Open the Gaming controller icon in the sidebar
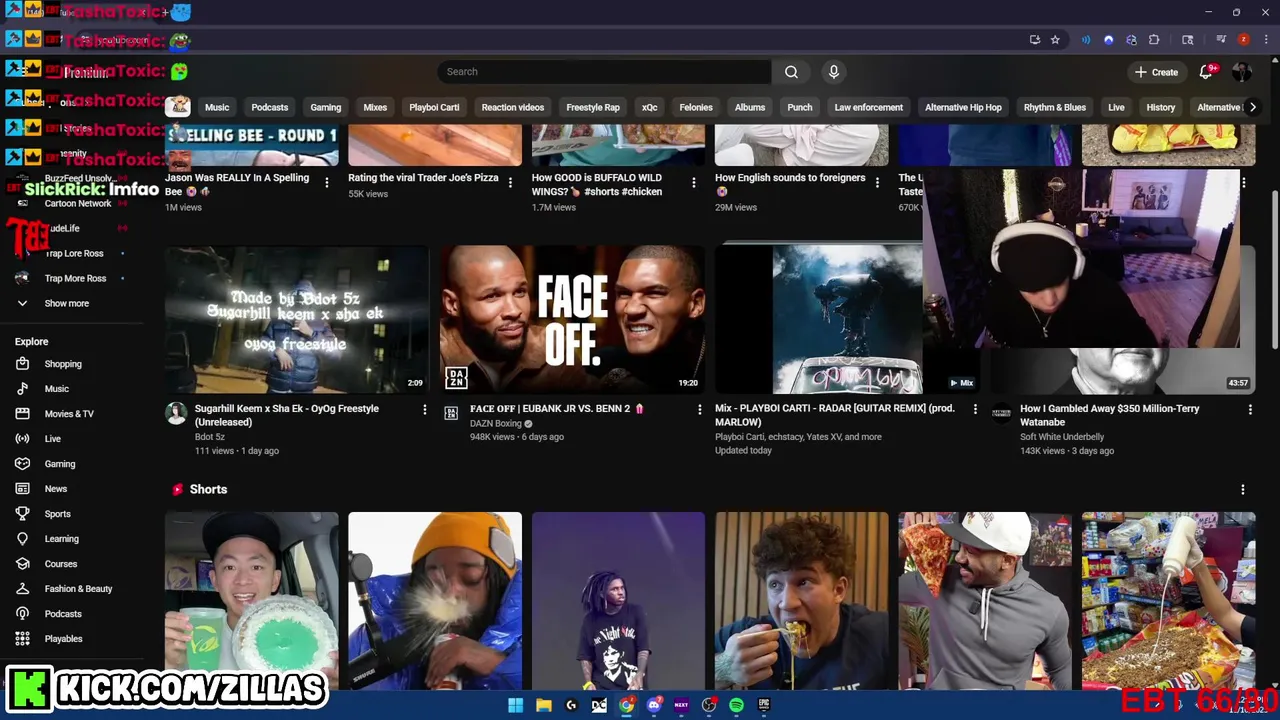1280x720 pixels. (x=22, y=464)
